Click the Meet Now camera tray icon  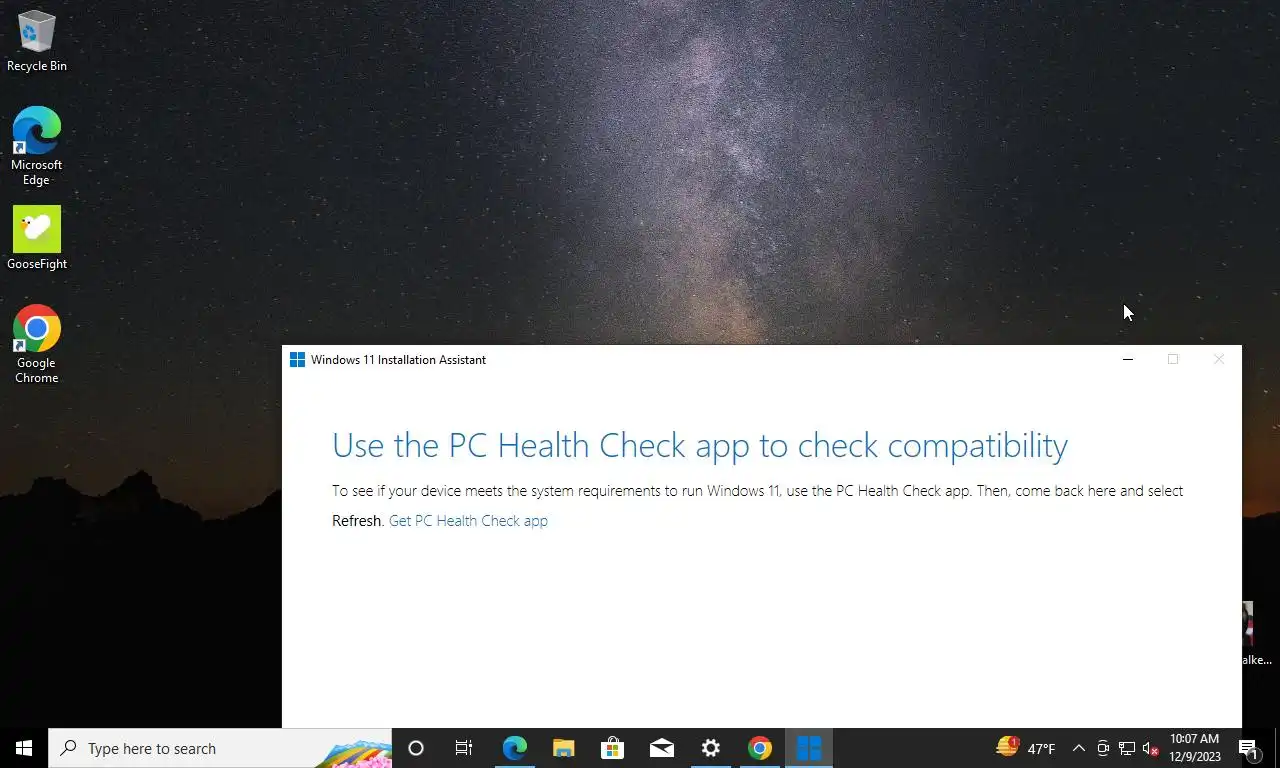pos(1103,748)
